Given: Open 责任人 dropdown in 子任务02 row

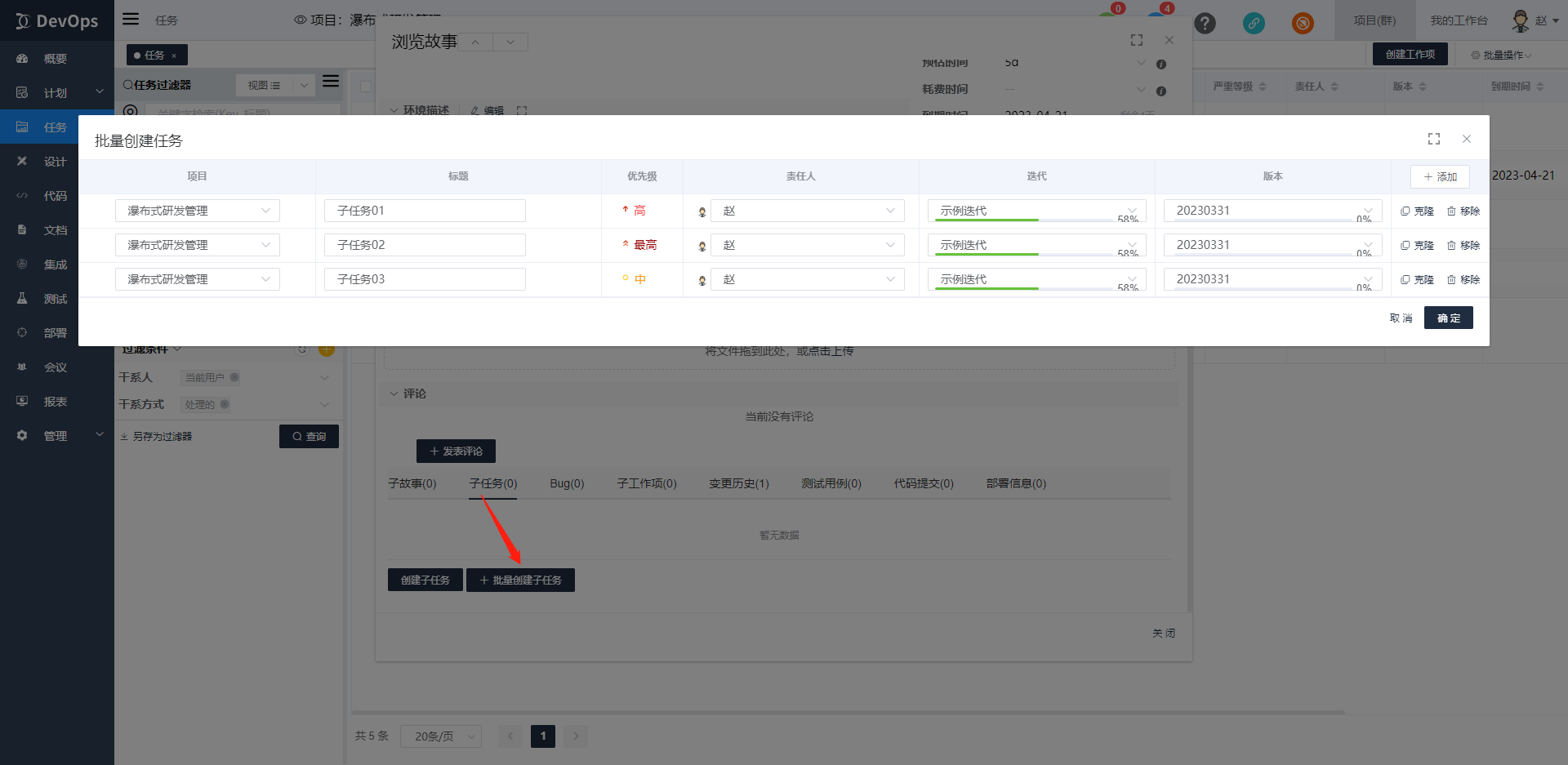Looking at the screenshot, I should coord(807,245).
